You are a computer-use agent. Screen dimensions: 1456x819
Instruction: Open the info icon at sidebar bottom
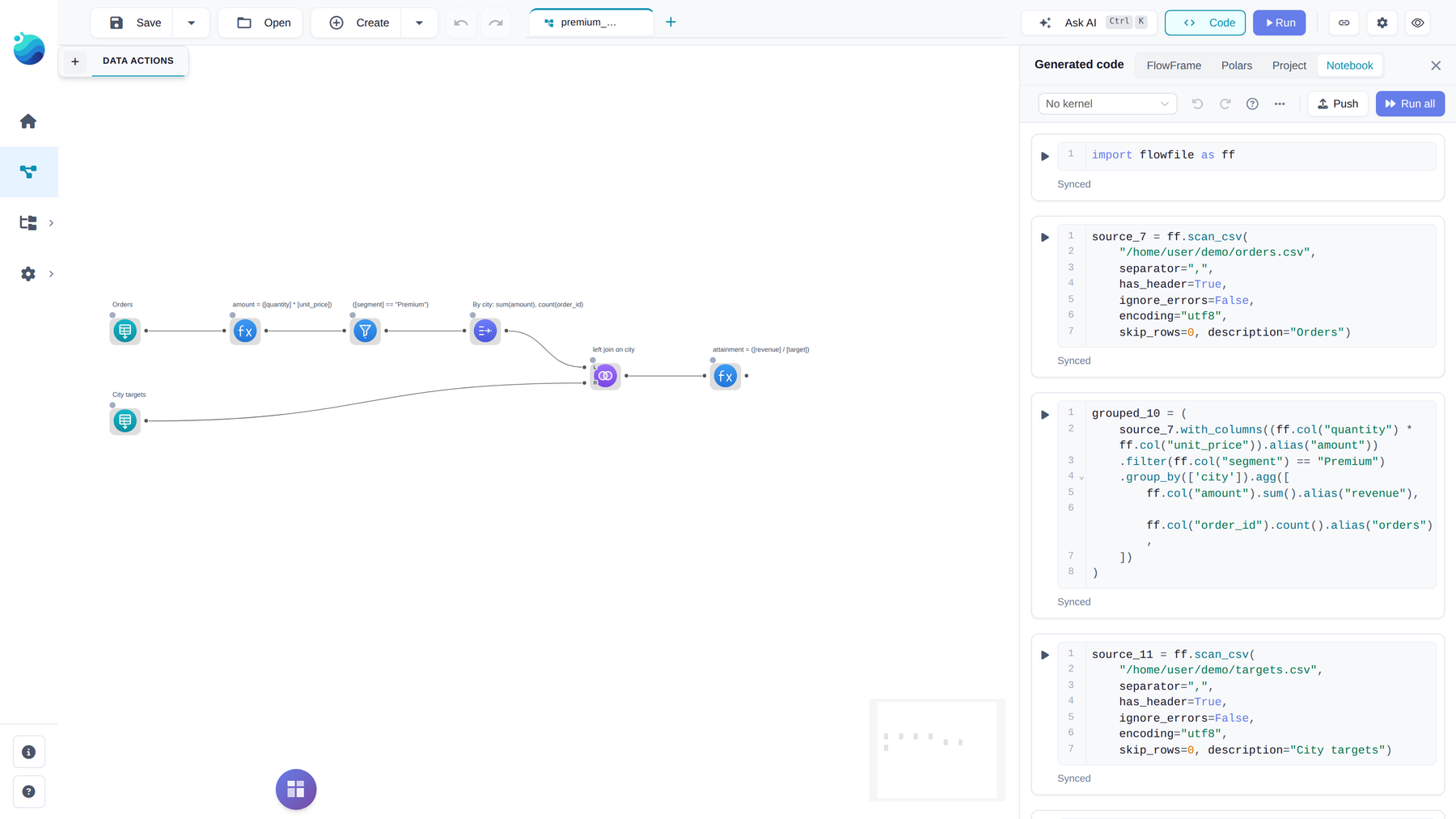(x=29, y=752)
